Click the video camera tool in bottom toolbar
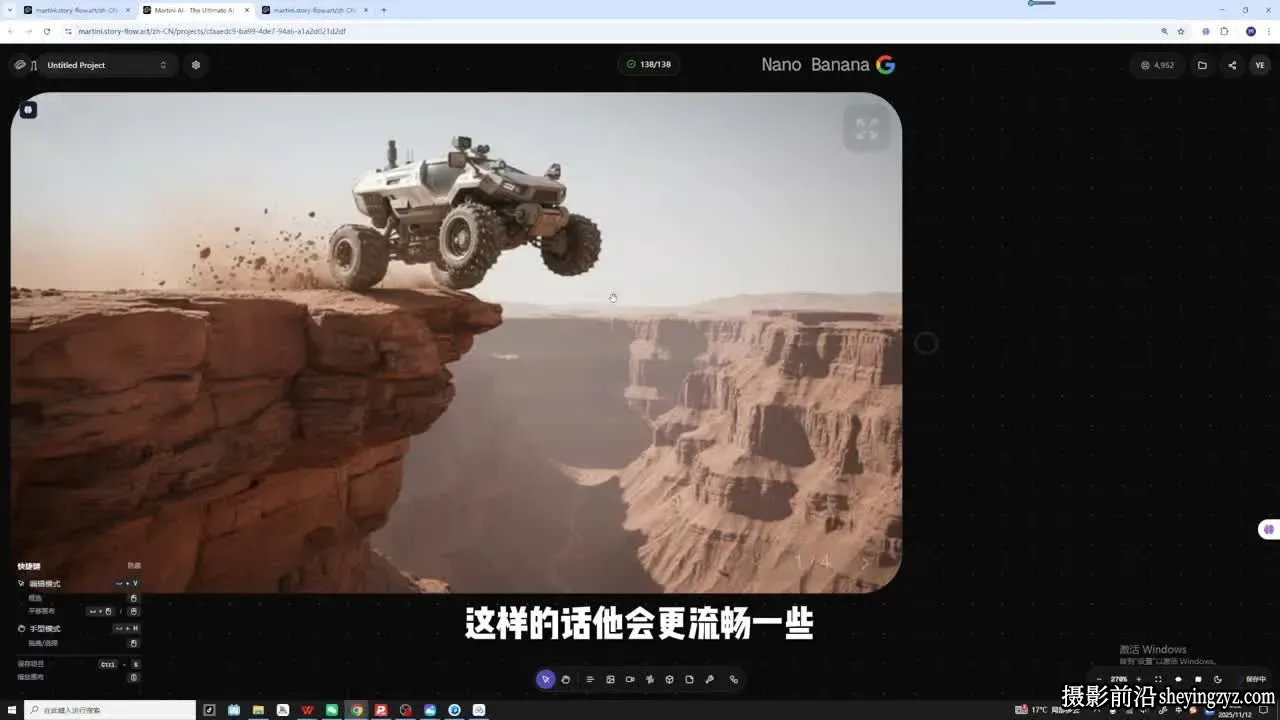The image size is (1280, 720). tap(630, 679)
